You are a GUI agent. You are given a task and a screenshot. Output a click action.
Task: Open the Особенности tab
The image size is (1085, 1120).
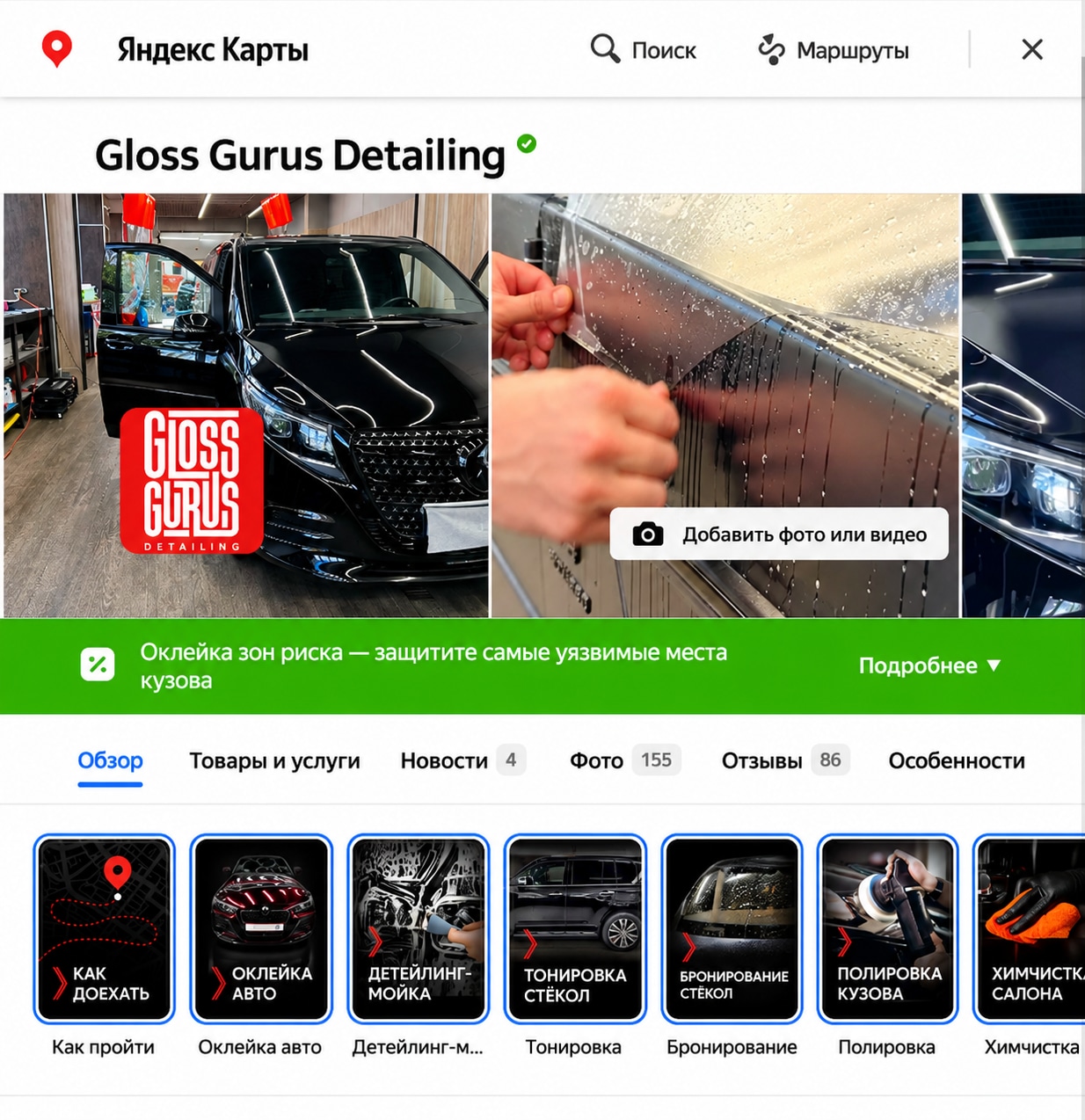click(957, 760)
